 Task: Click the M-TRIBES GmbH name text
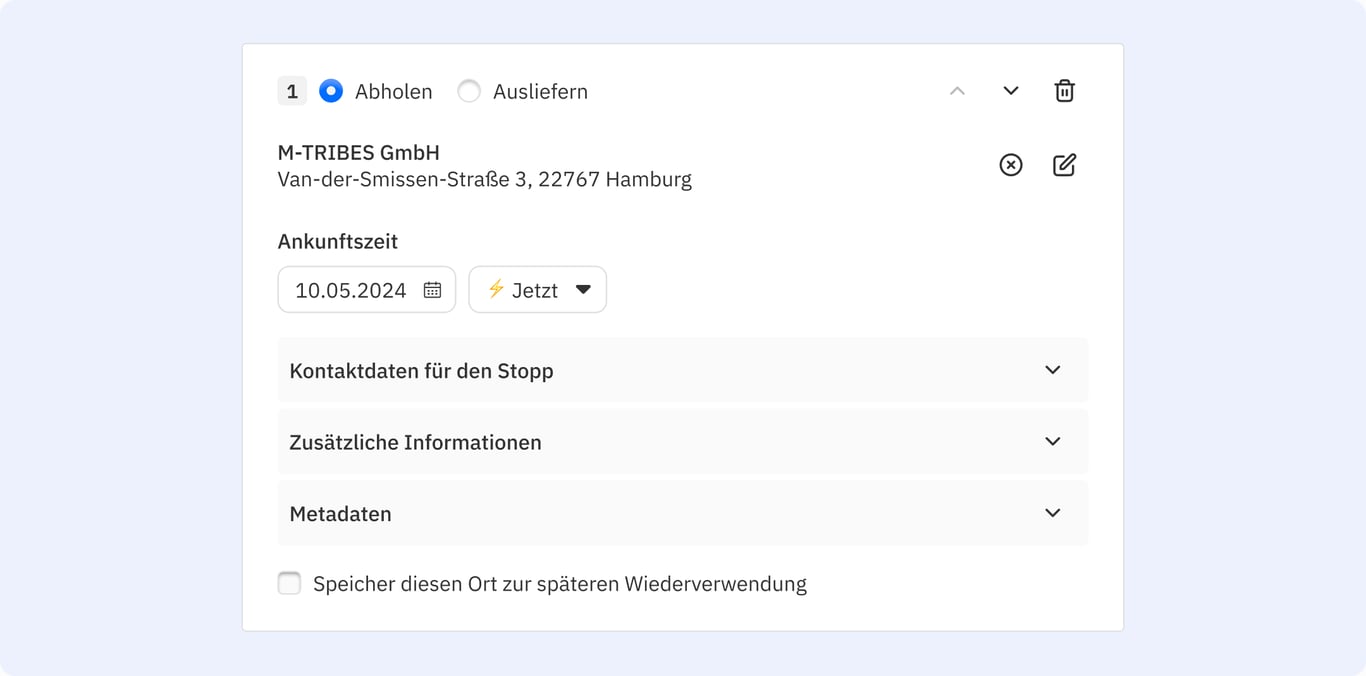(359, 152)
